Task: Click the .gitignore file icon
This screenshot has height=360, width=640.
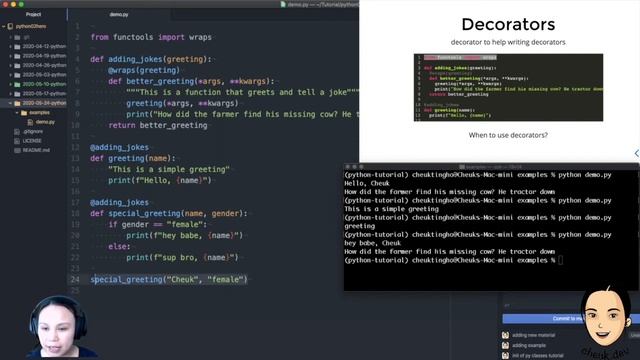Action: 17,131
